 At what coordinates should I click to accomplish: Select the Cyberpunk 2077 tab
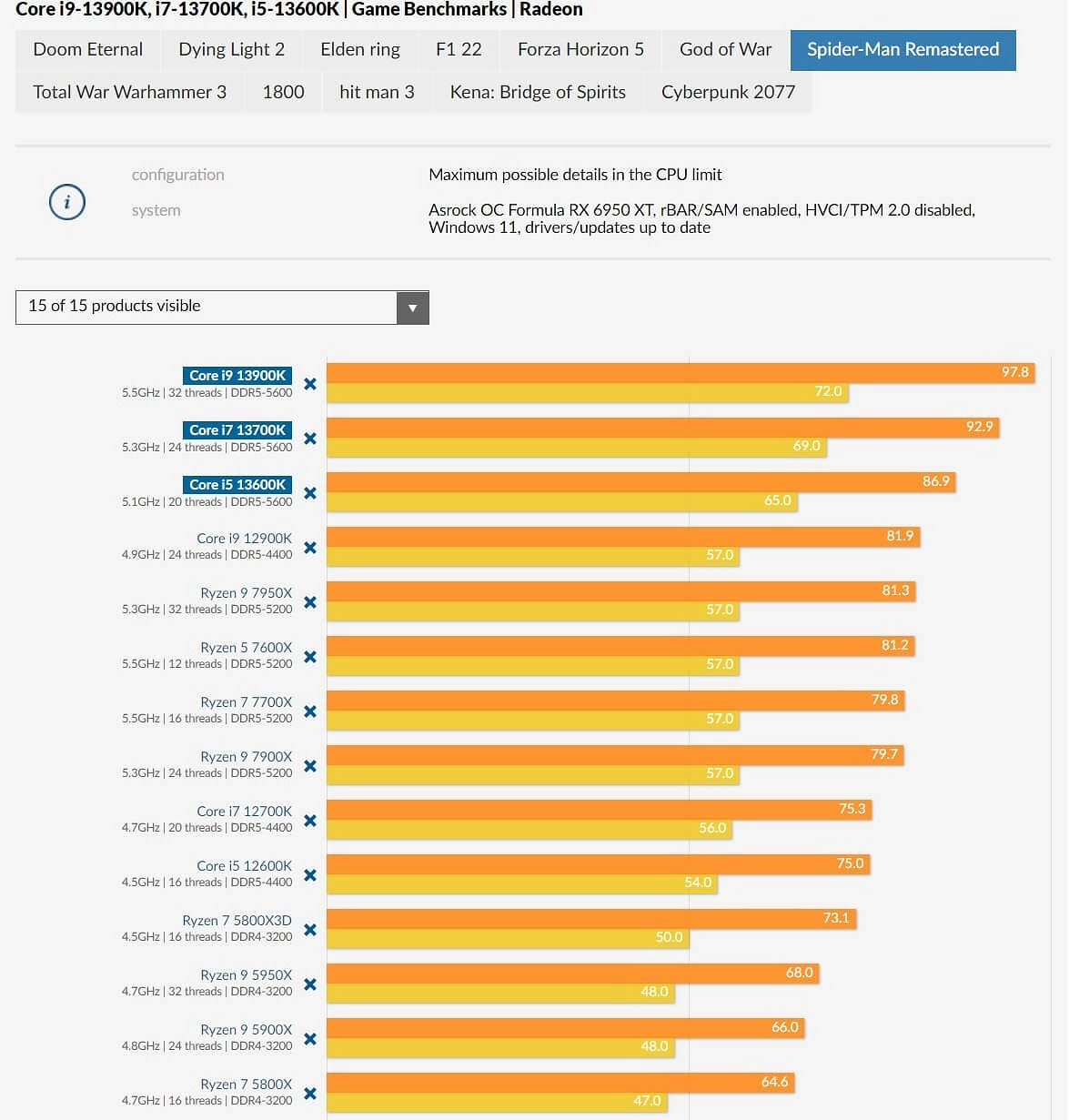click(x=728, y=92)
